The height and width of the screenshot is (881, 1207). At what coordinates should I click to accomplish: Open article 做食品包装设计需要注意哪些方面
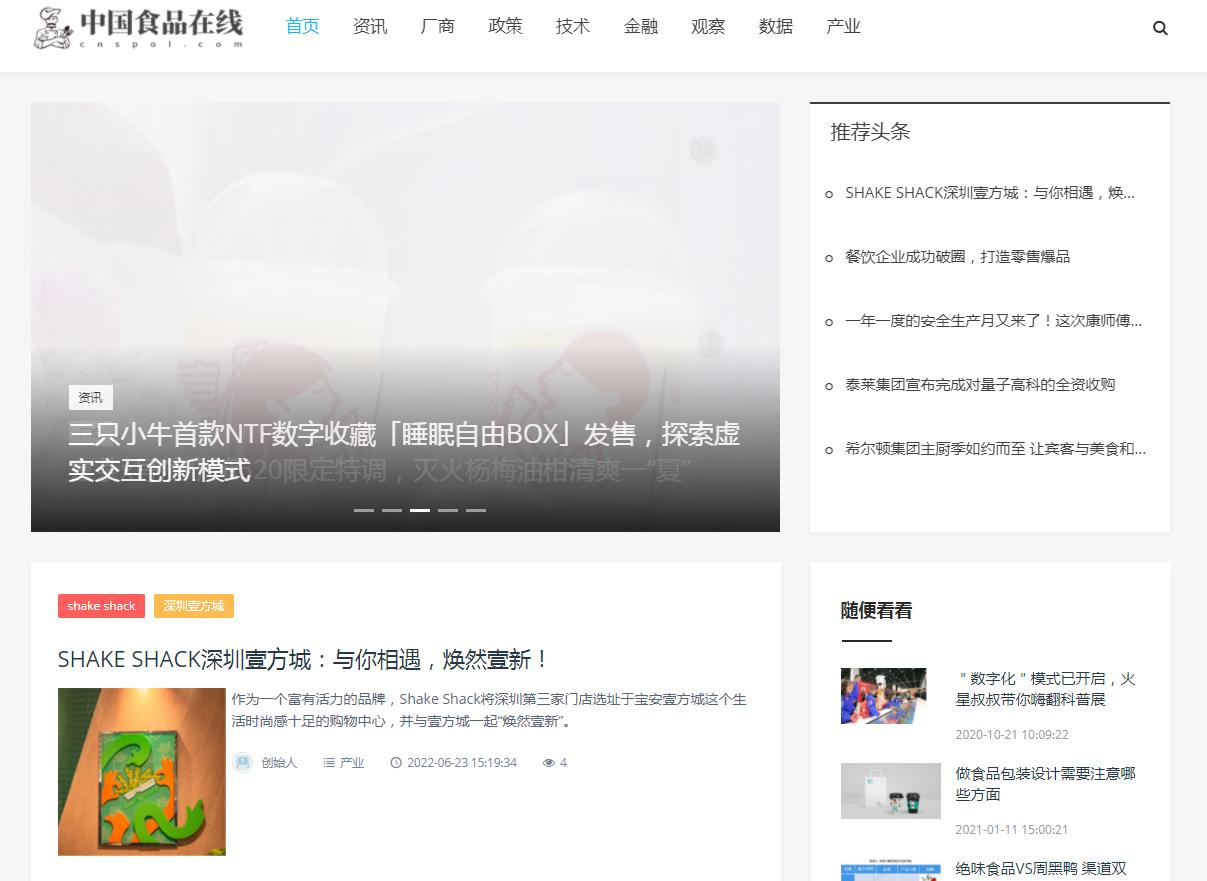coord(1046,784)
